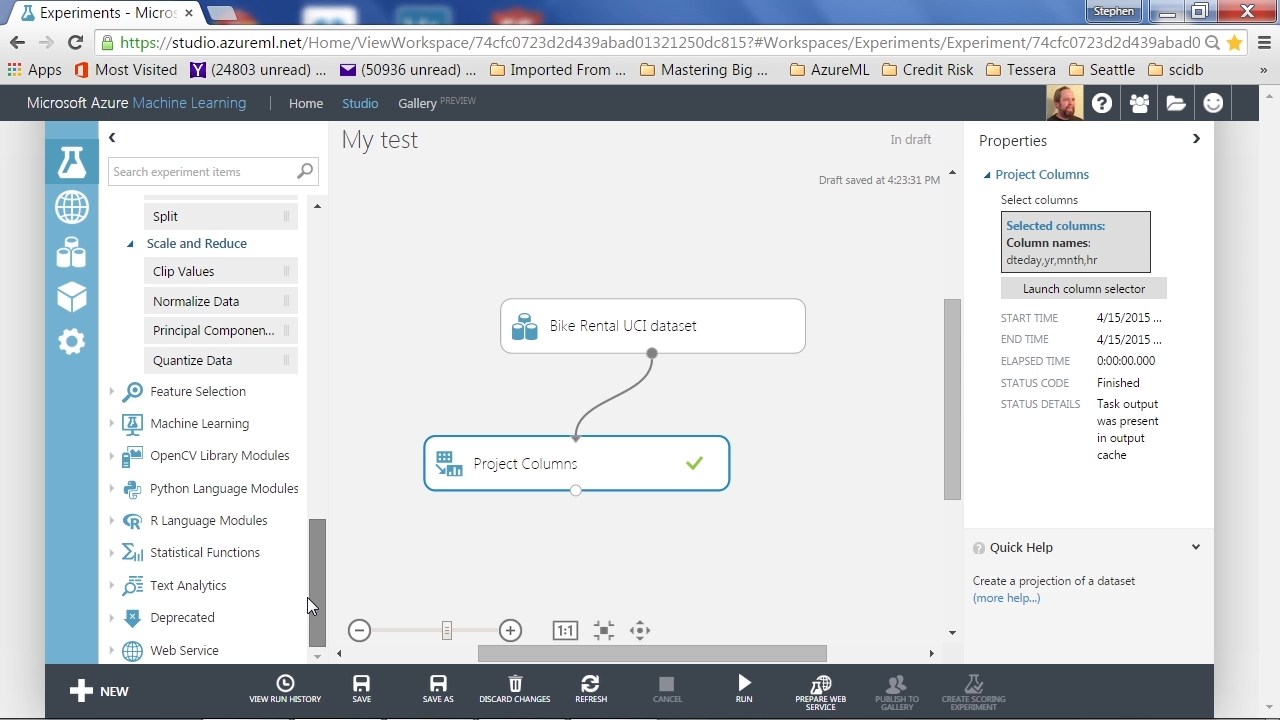This screenshot has width=1280, height=720.
Task: Click the Bike Rental UCI dataset module icon
Action: (524, 326)
